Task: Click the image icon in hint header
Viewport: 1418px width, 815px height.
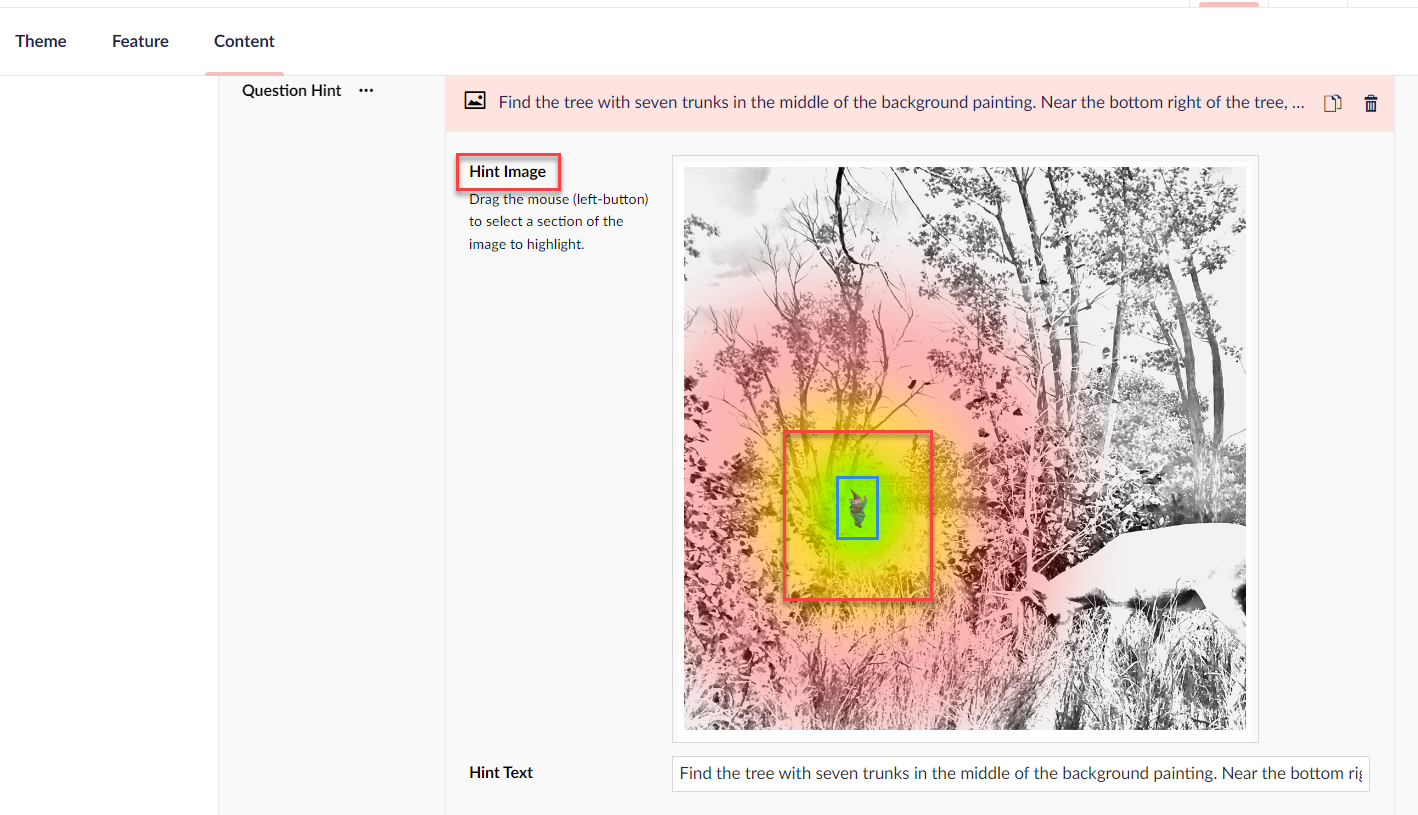Action: (x=475, y=100)
